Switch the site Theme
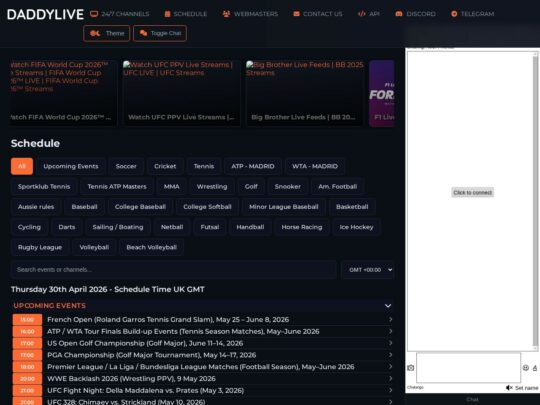Screen dimensions: 540x405 point(107,33)
